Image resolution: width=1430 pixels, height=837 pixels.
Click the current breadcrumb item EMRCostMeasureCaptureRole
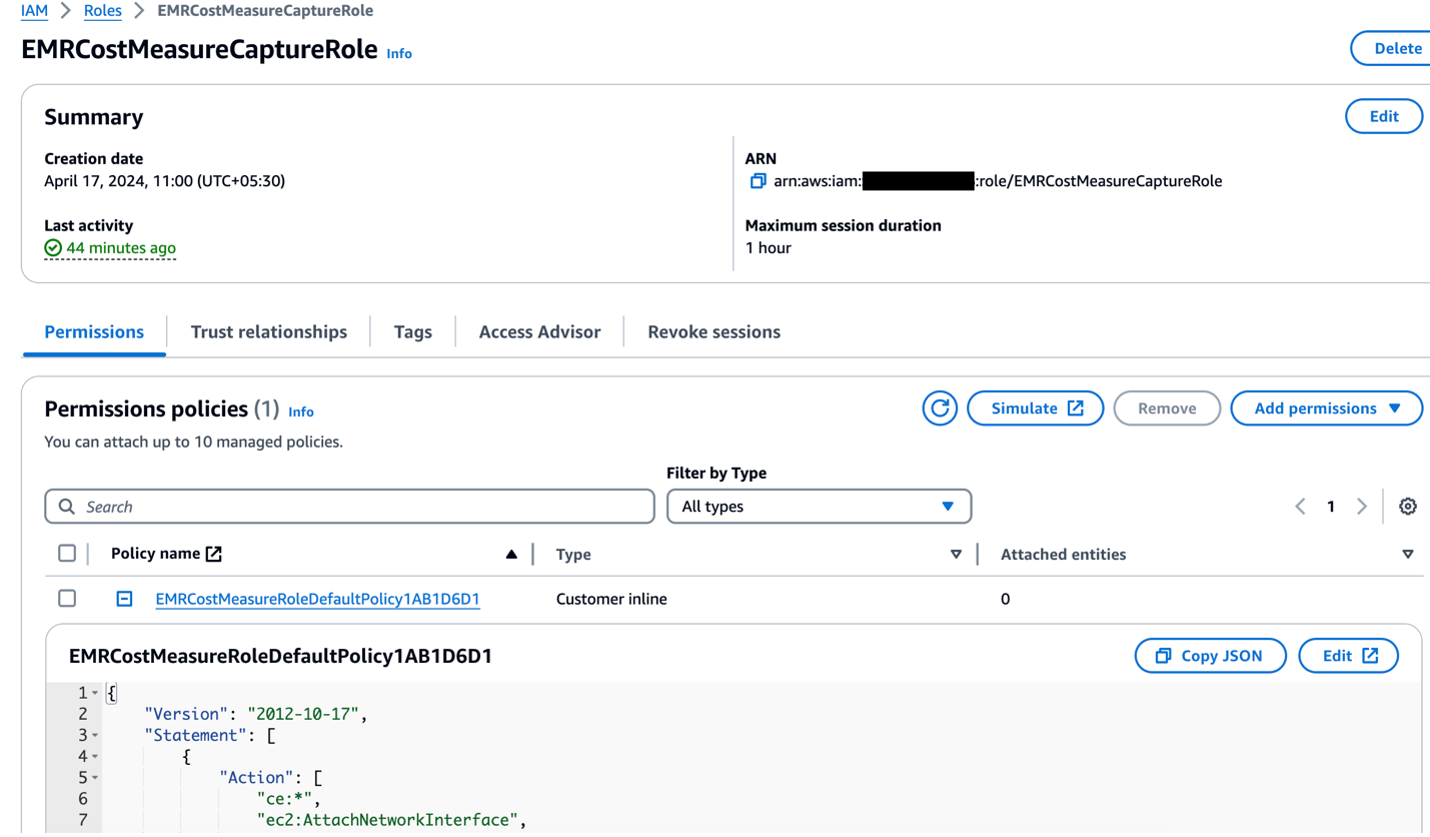coord(265,11)
